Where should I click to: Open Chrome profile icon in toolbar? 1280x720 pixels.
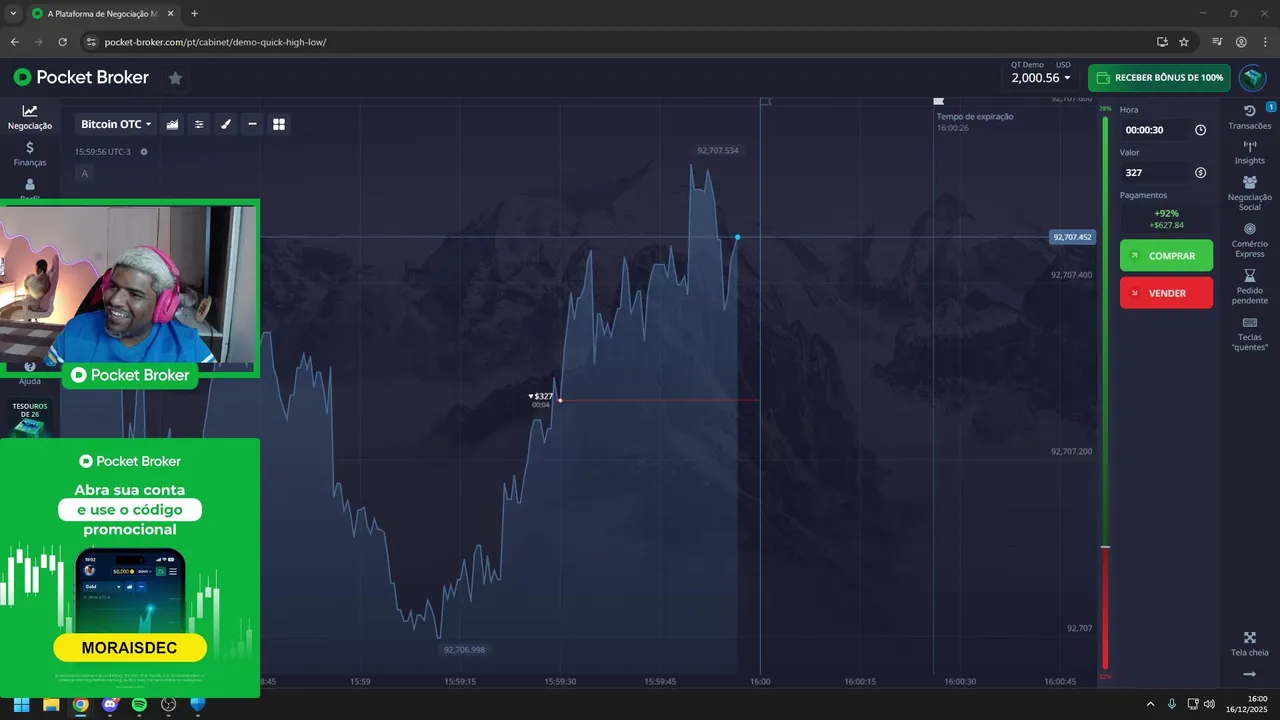tap(1241, 42)
